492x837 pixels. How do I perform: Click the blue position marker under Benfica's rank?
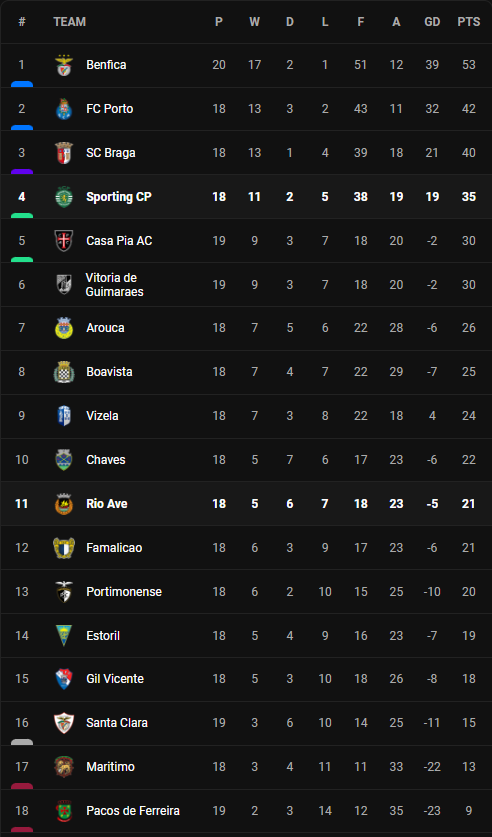pos(22,84)
